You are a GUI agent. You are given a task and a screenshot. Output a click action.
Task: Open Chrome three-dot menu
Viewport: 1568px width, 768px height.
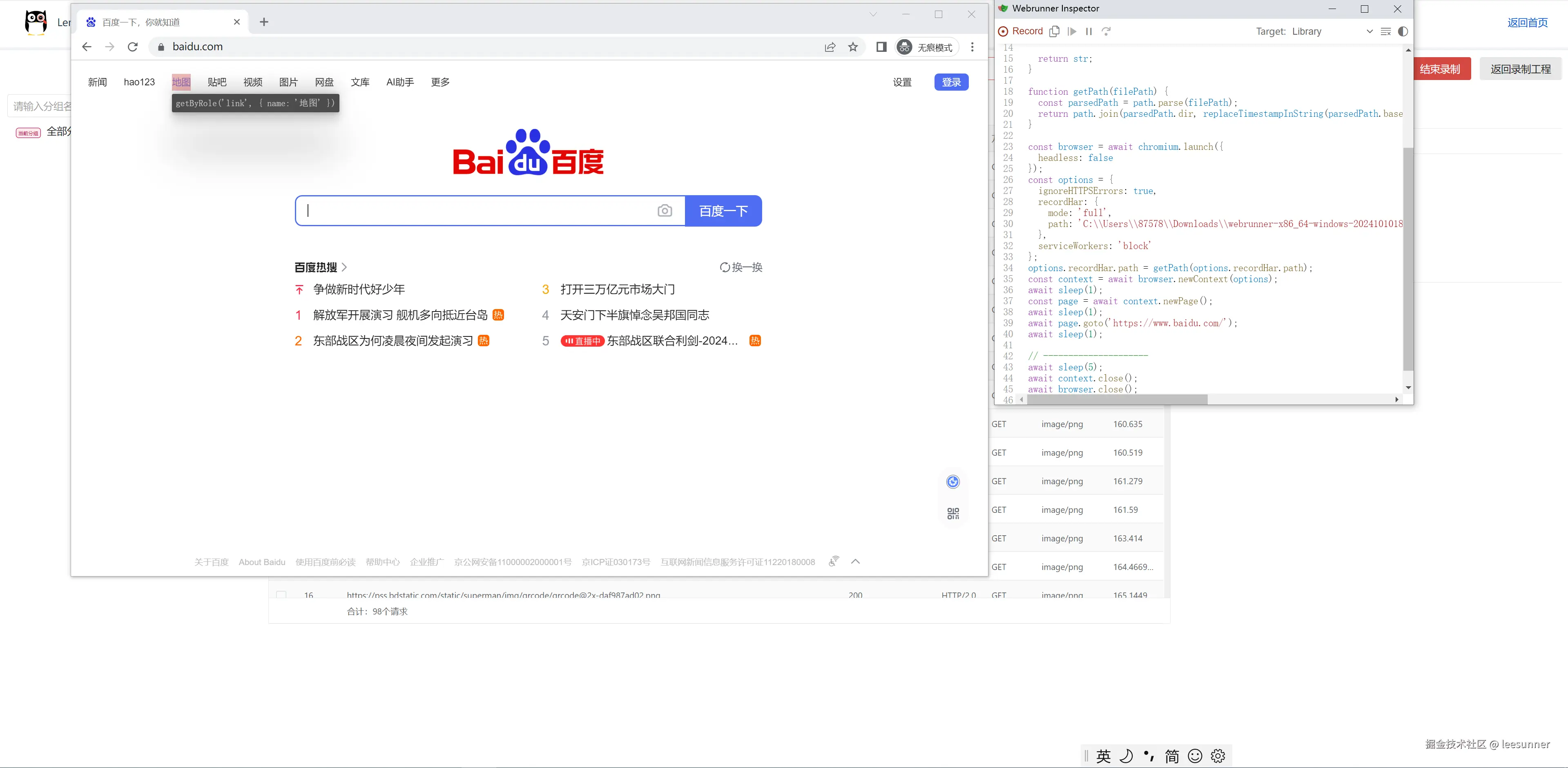click(972, 47)
